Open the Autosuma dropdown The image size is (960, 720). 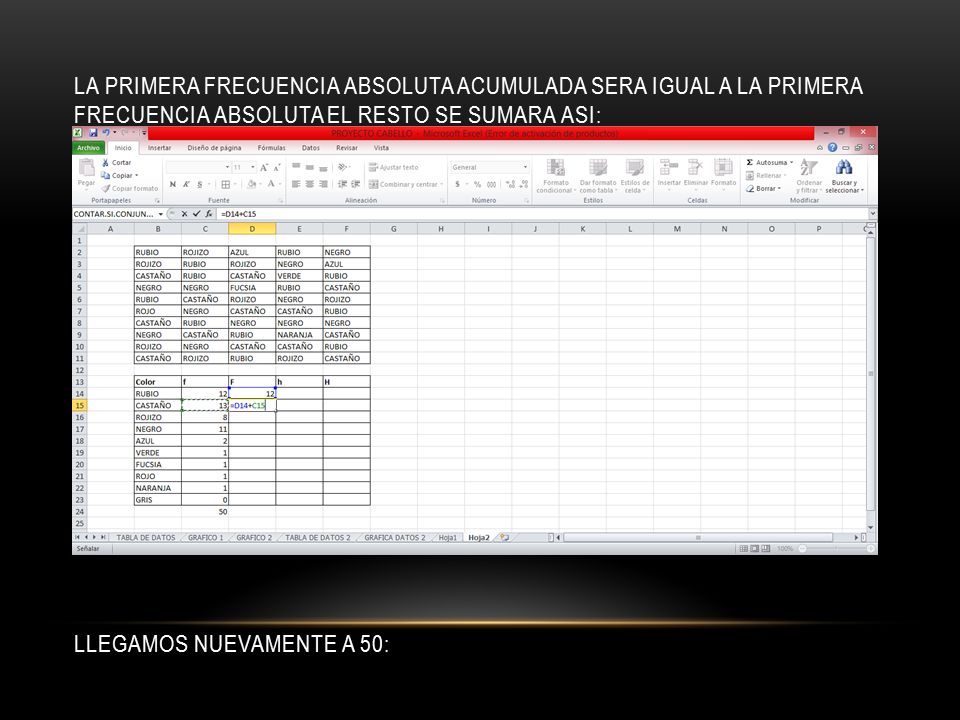792,163
